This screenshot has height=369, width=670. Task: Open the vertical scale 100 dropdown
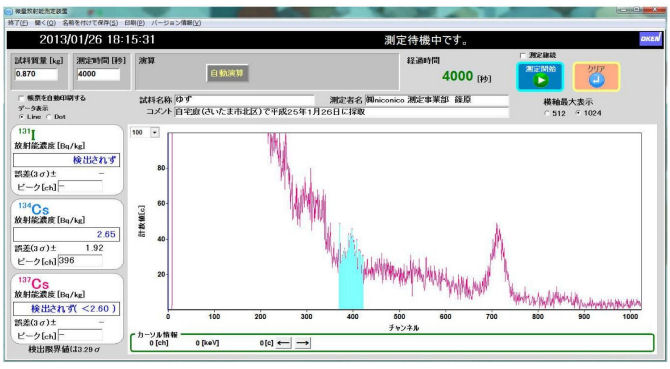(155, 132)
